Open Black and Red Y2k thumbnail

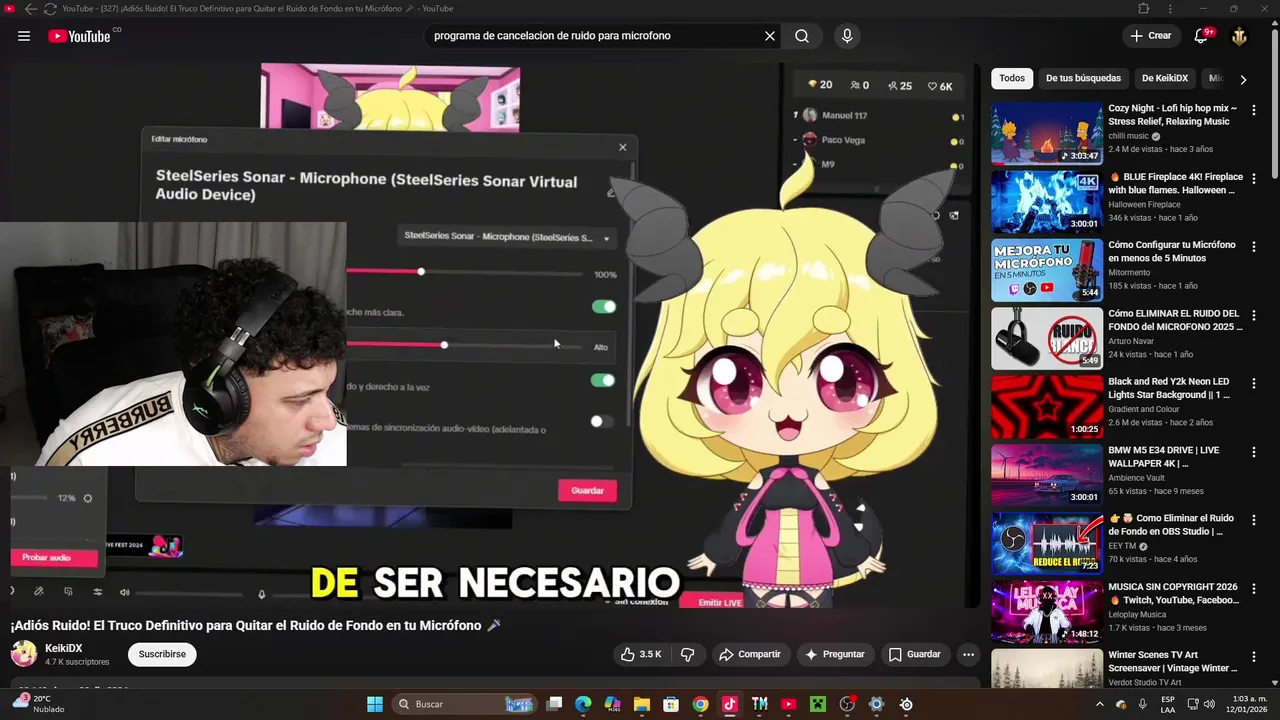pyautogui.click(x=1047, y=407)
